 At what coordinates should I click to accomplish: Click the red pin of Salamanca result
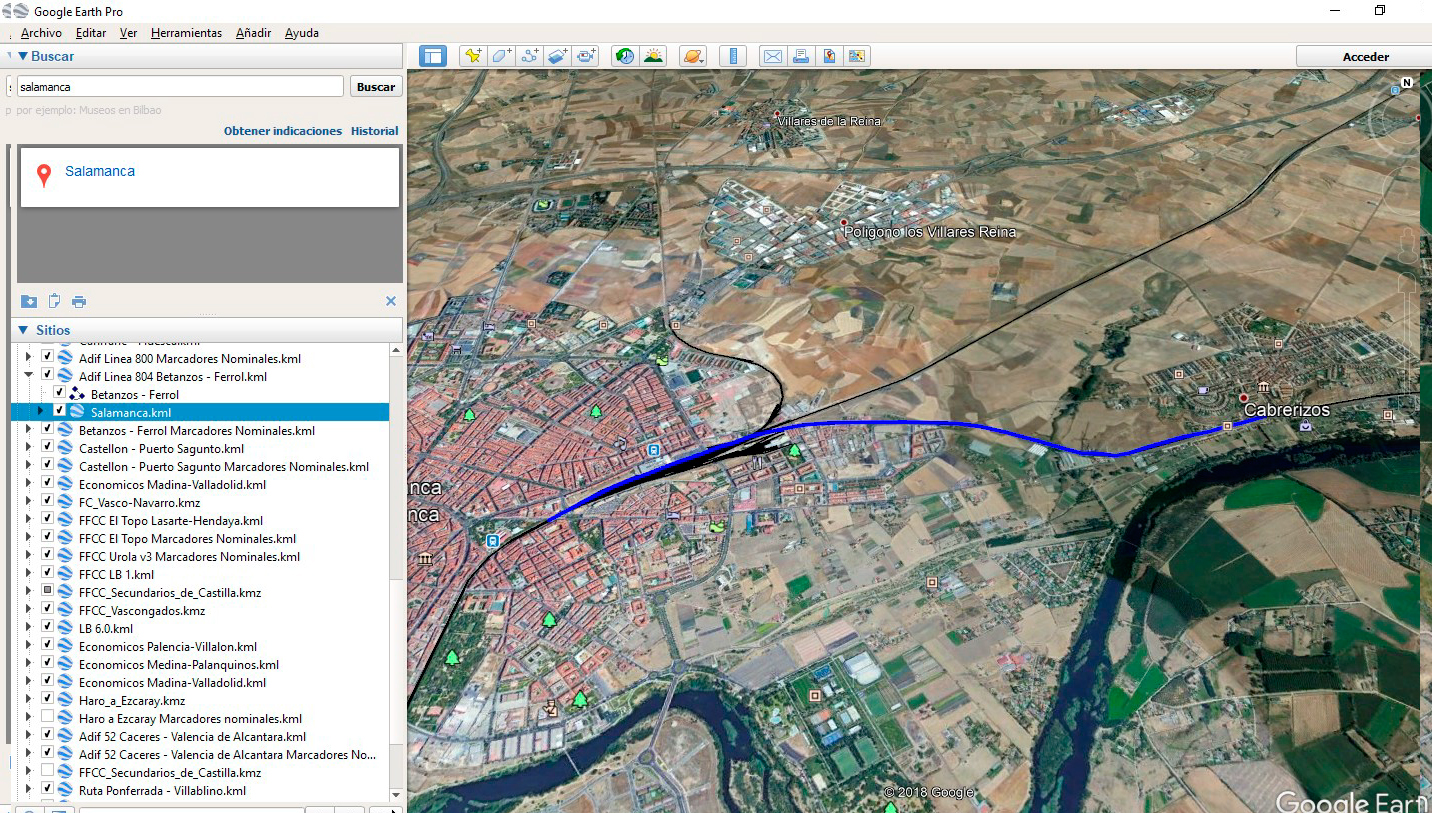coord(43,176)
